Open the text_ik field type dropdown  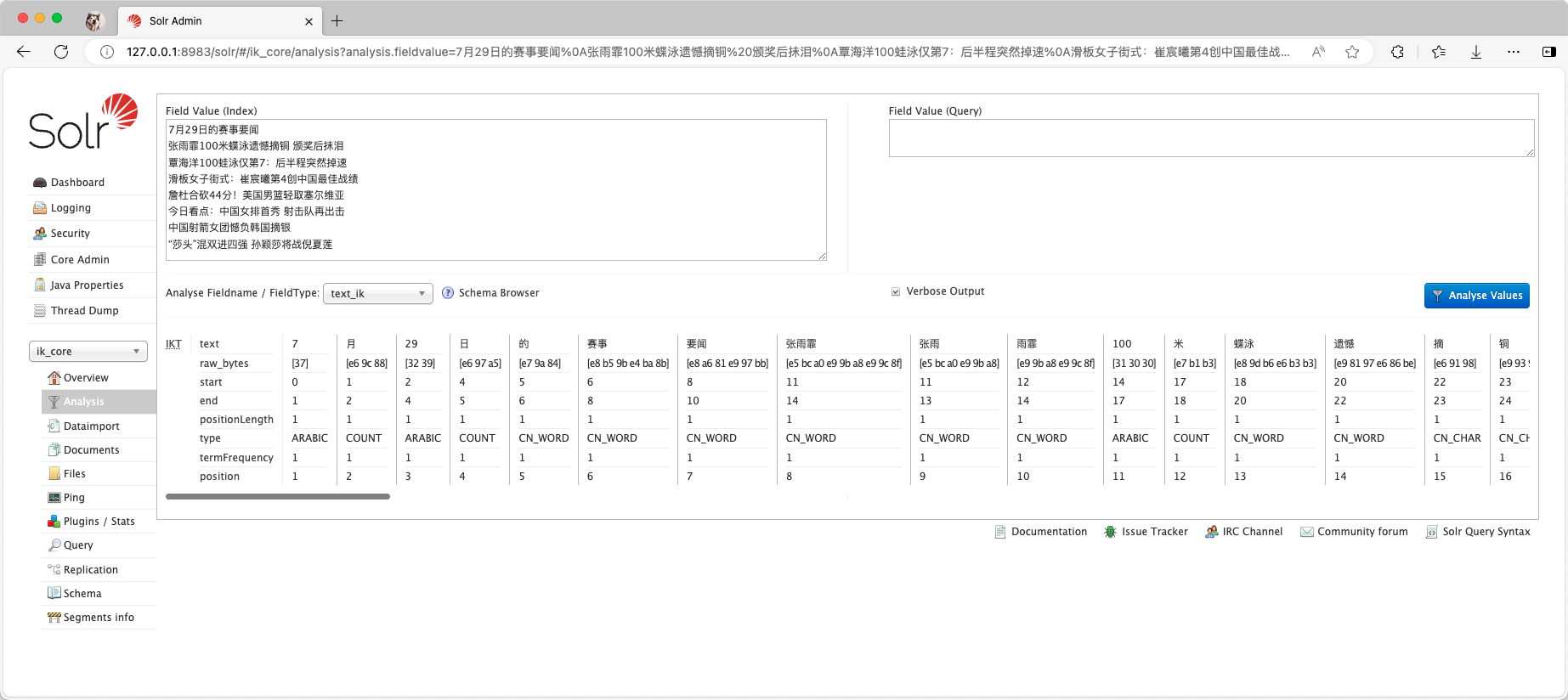point(378,294)
